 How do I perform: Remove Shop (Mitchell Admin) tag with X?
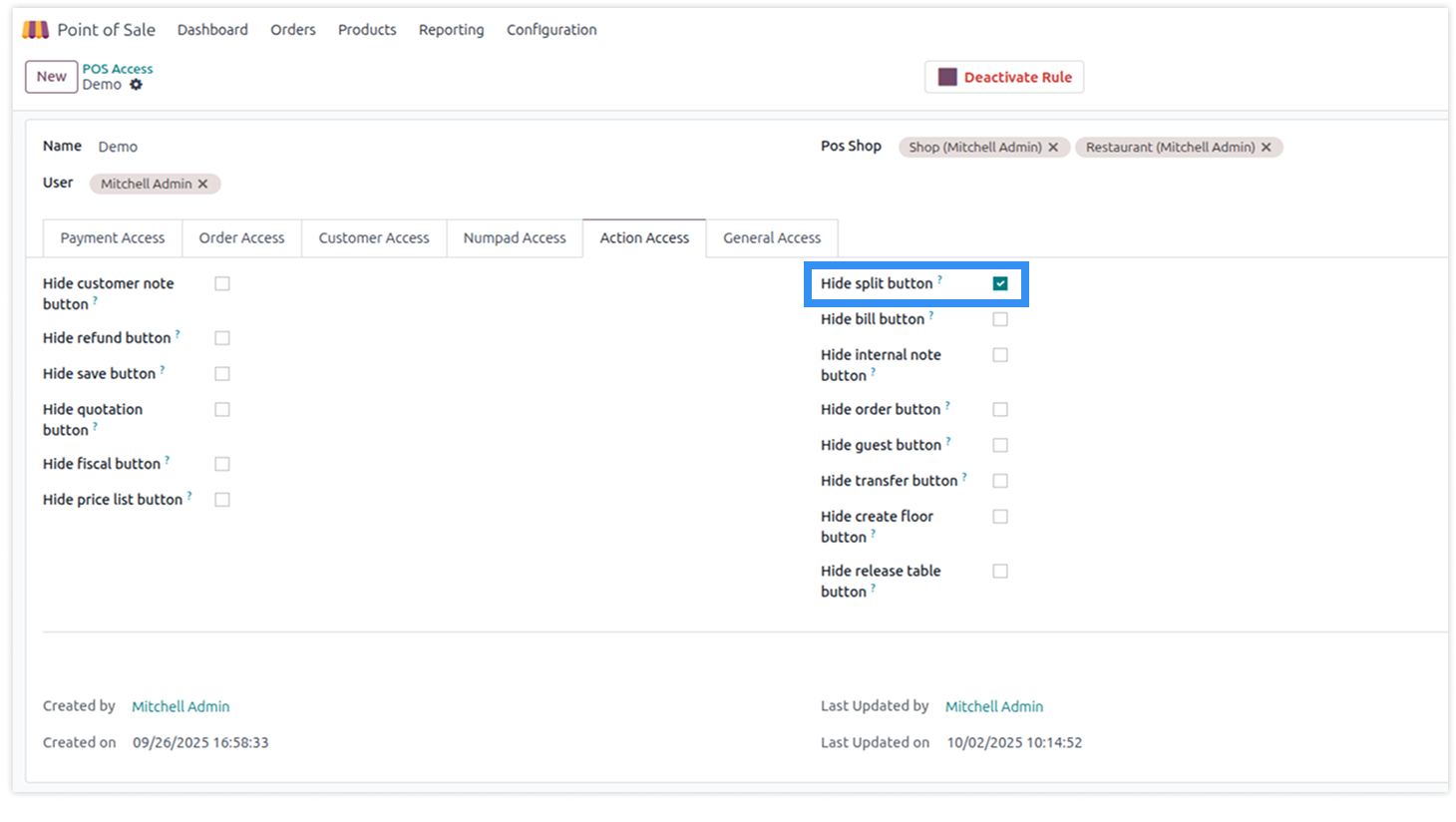click(1053, 148)
